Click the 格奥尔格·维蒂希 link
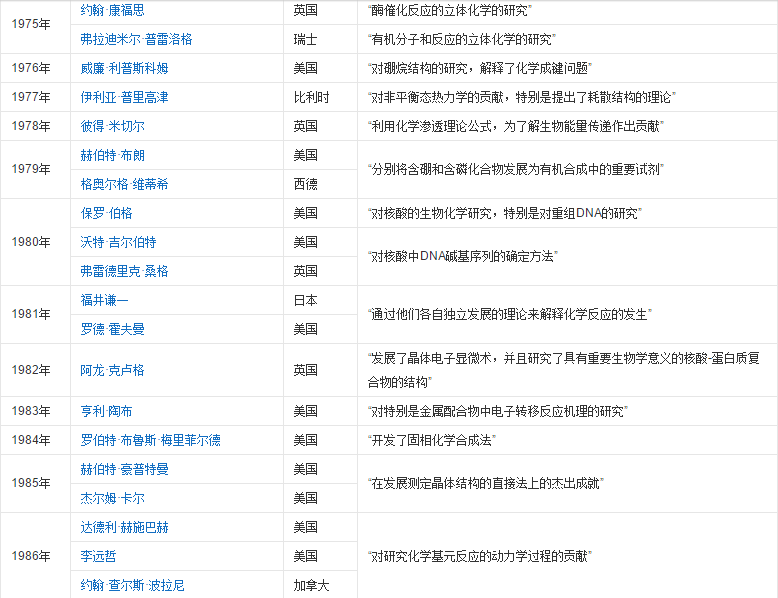The image size is (778, 598). pos(124,184)
